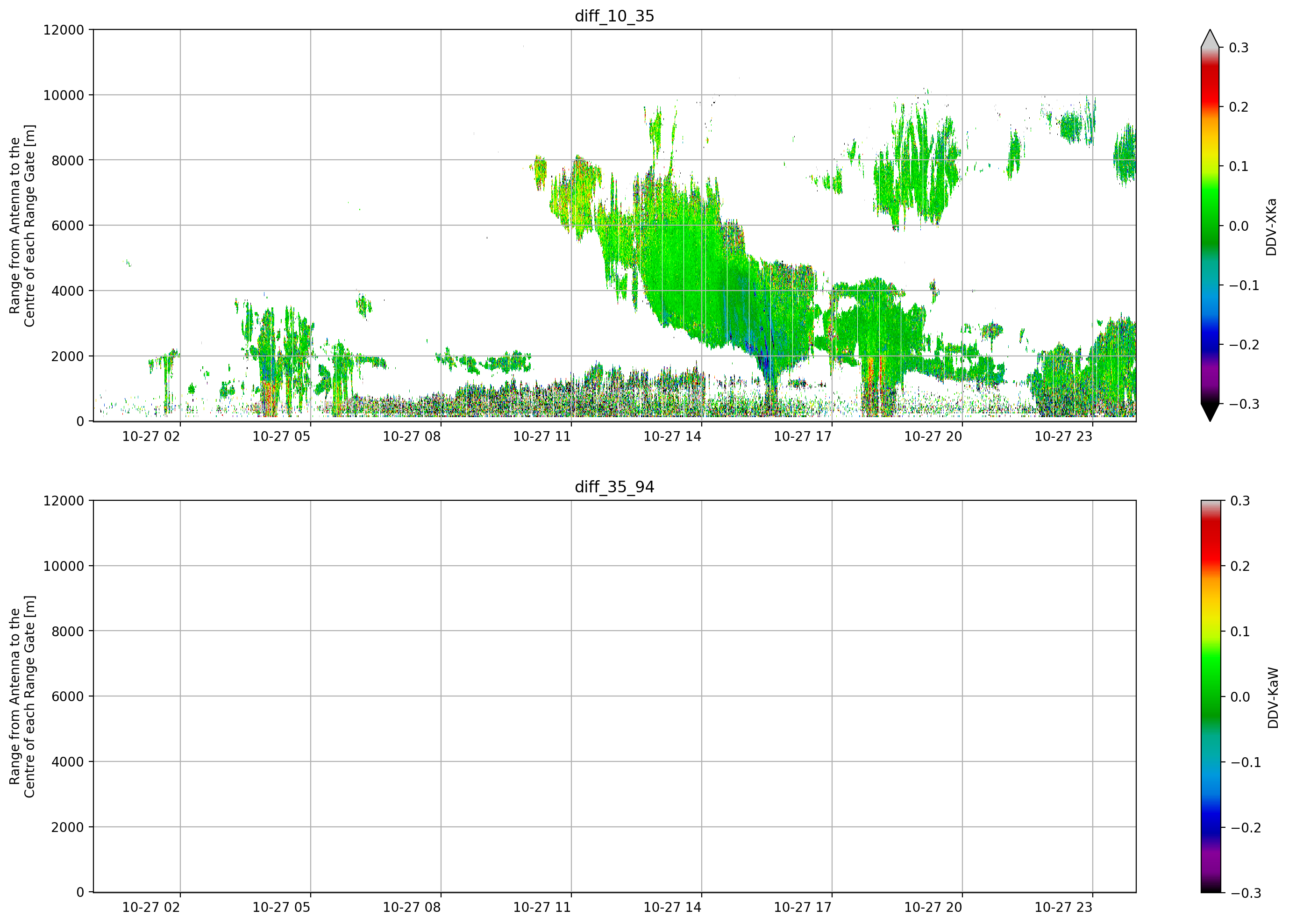Click the y-axis label of the diff_10_35 plot
The width and height of the screenshot is (1289, 924).
coord(22,226)
